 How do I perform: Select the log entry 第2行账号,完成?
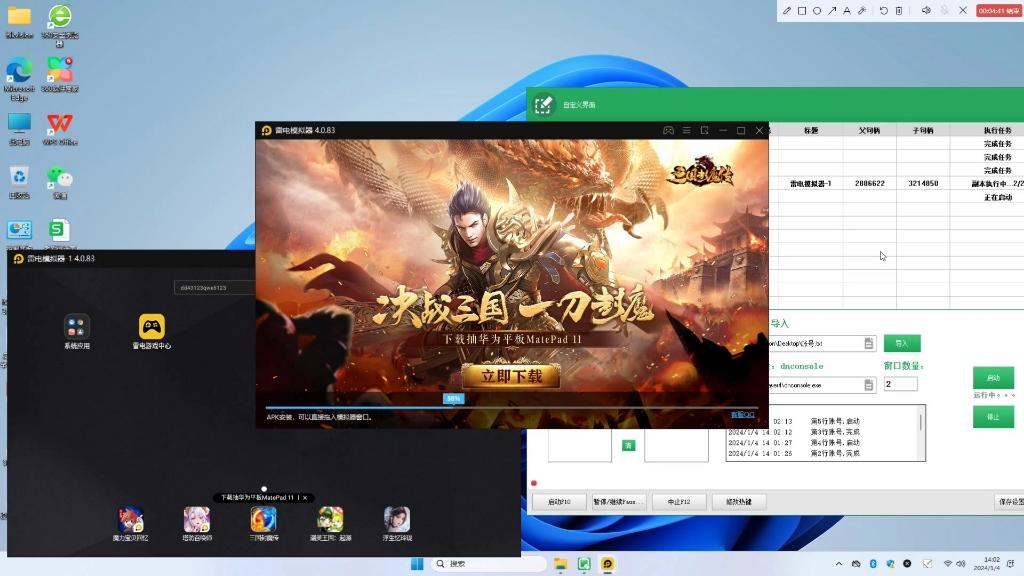835,453
